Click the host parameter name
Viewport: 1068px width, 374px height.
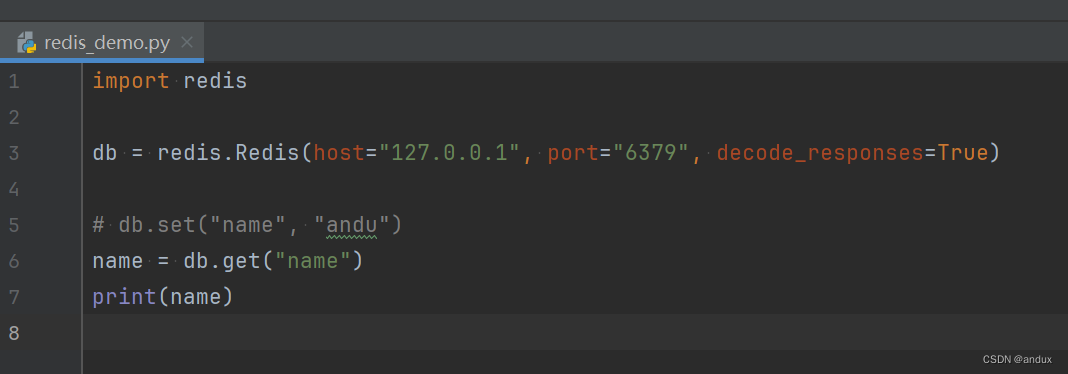(x=339, y=153)
